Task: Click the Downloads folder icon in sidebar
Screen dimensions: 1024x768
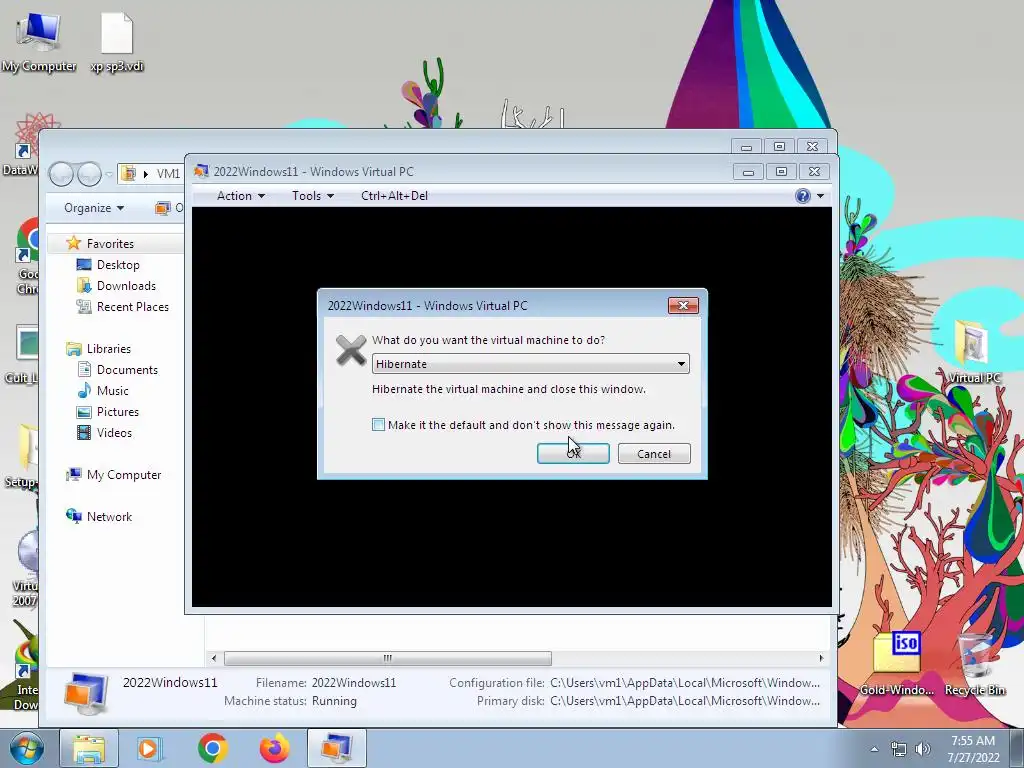Action: click(84, 285)
